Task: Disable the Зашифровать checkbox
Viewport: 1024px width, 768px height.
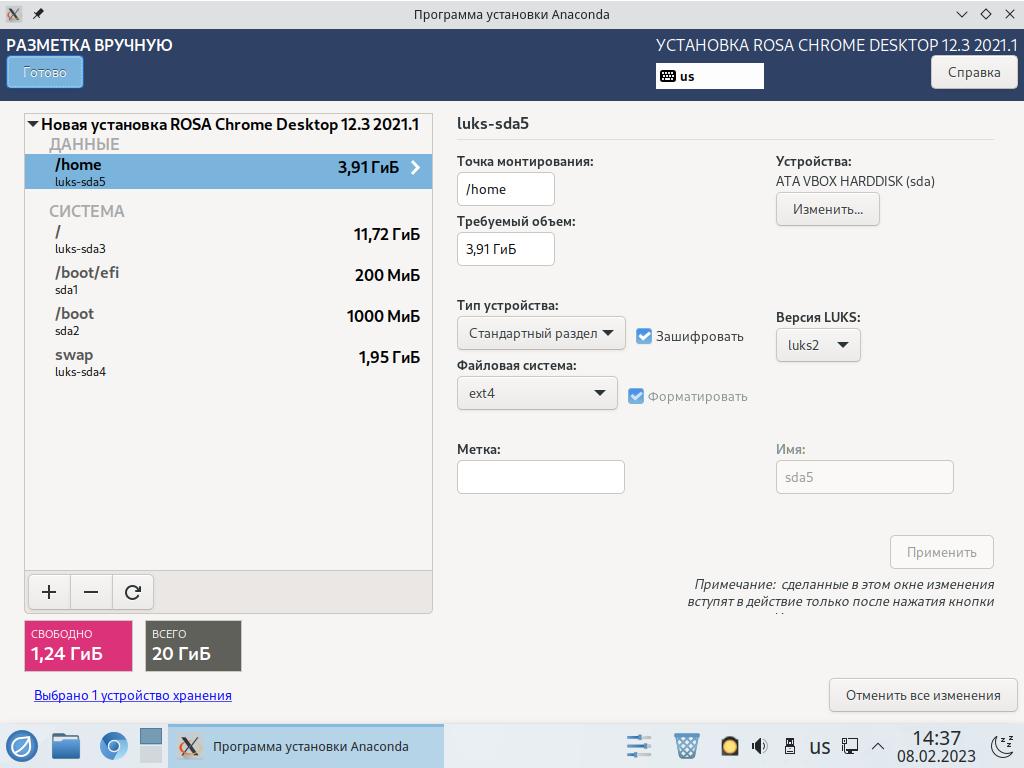Action: click(x=644, y=336)
